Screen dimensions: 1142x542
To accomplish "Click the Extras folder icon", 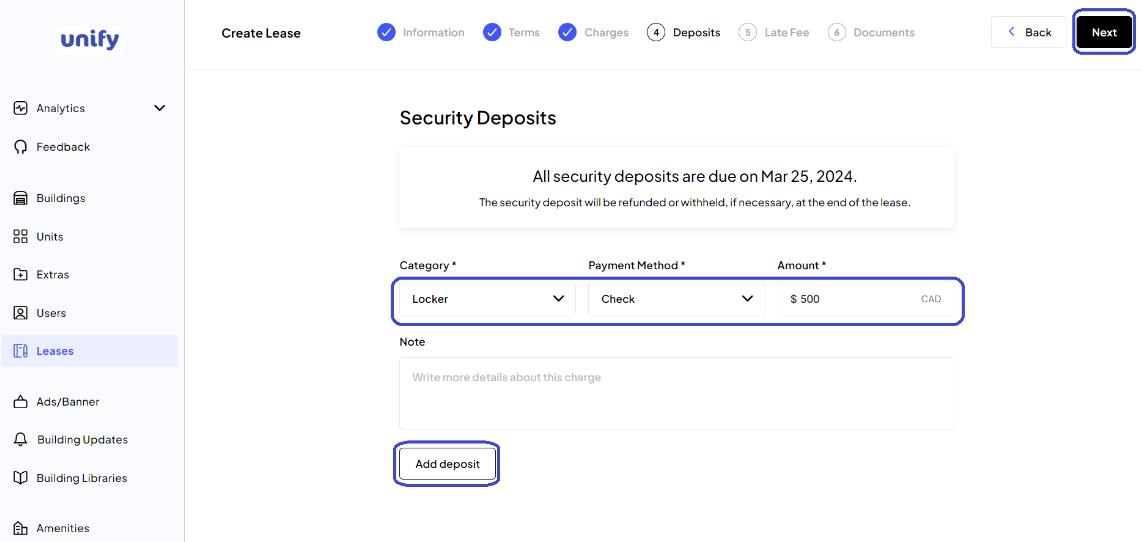I will (x=20, y=275).
